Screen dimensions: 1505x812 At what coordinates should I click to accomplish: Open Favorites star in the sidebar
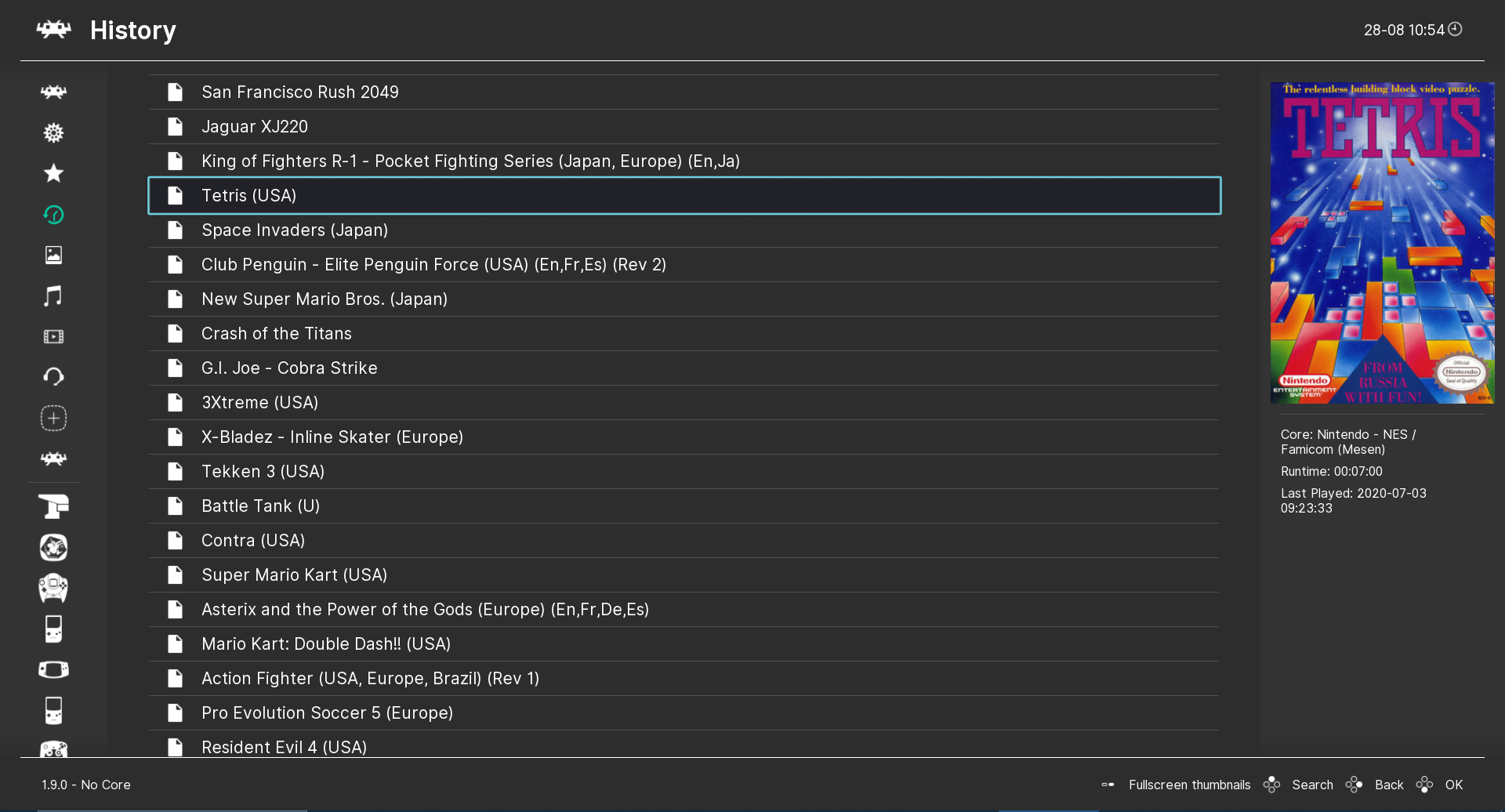[x=53, y=173]
